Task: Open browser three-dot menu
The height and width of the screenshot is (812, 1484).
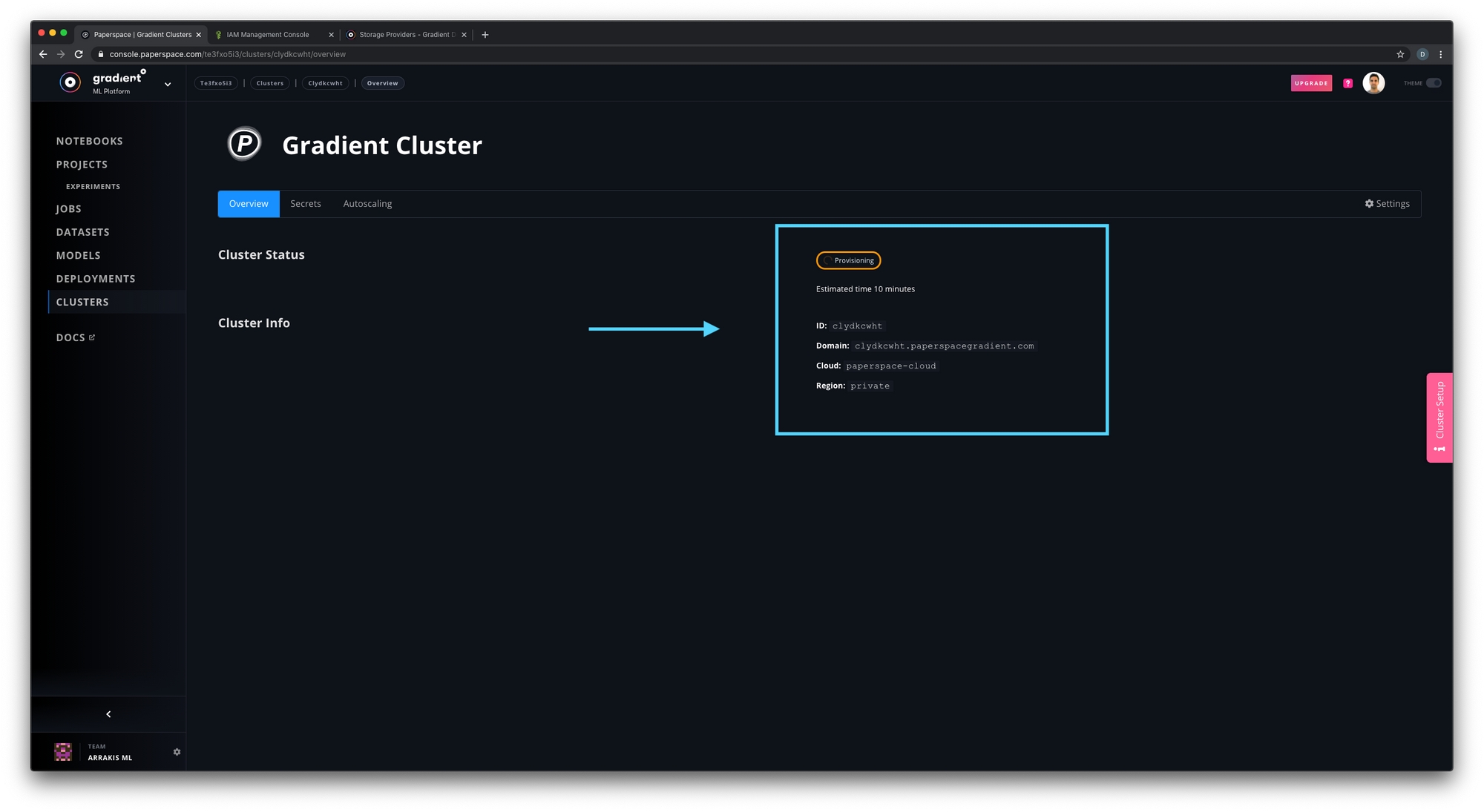Action: click(1440, 54)
